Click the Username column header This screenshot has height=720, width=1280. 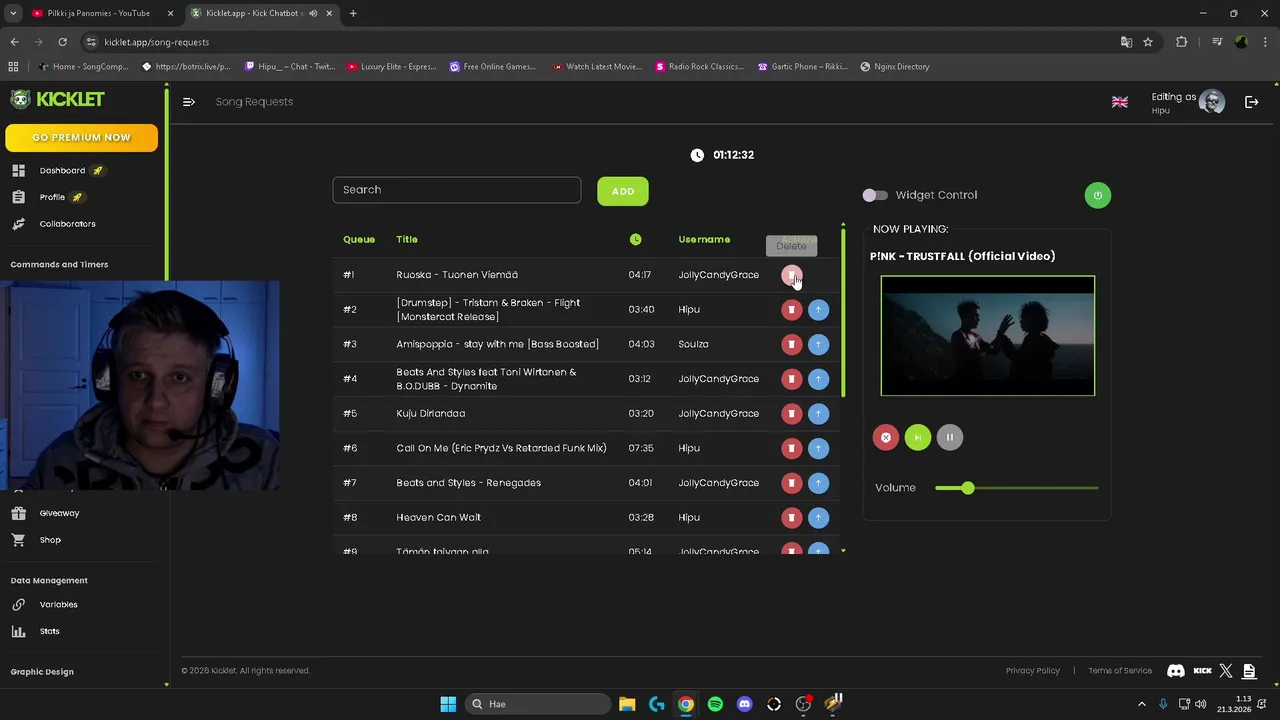click(704, 239)
